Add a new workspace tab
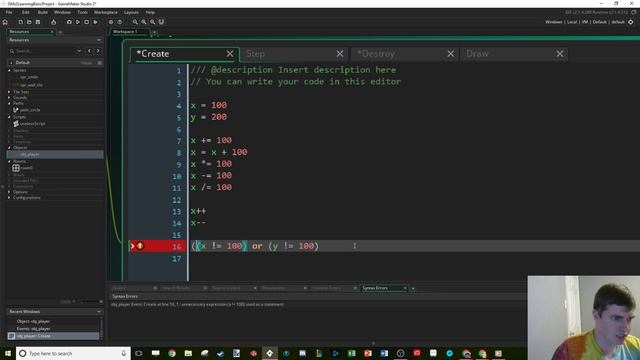This screenshot has height=360, width=640. point(154,32)
